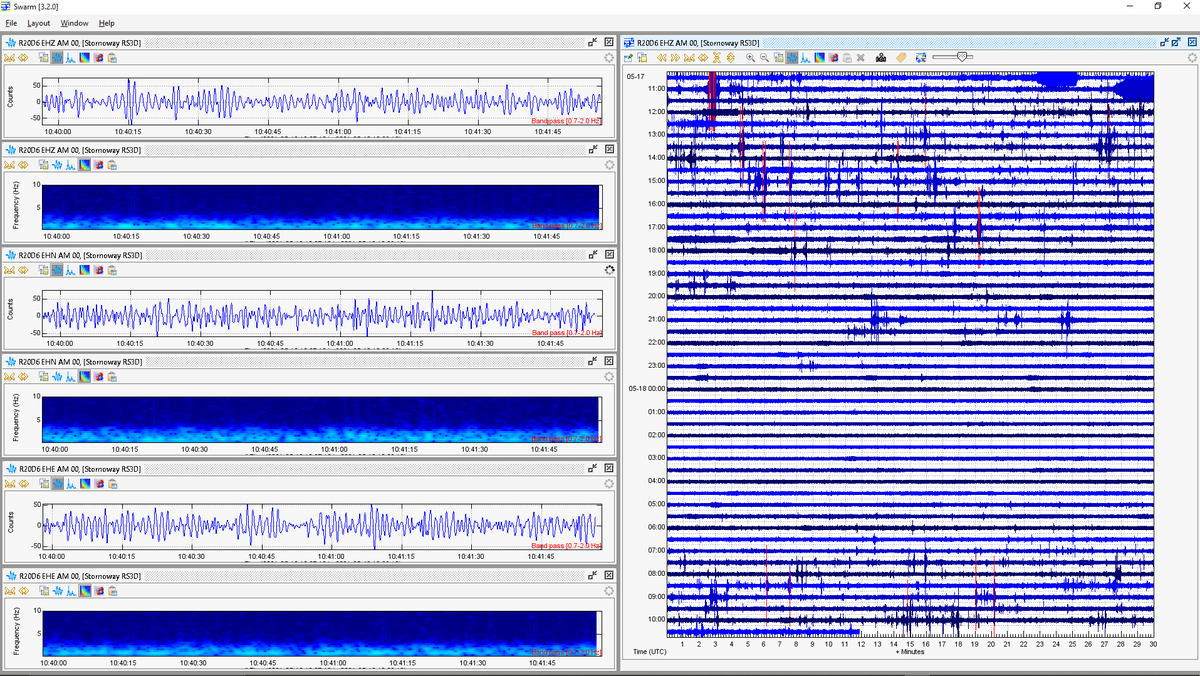Image resolution: width=1200 pixels, height=676 pixels.
Task: Open the File menu
Action: pyautogui.click(x=11, y=22)
